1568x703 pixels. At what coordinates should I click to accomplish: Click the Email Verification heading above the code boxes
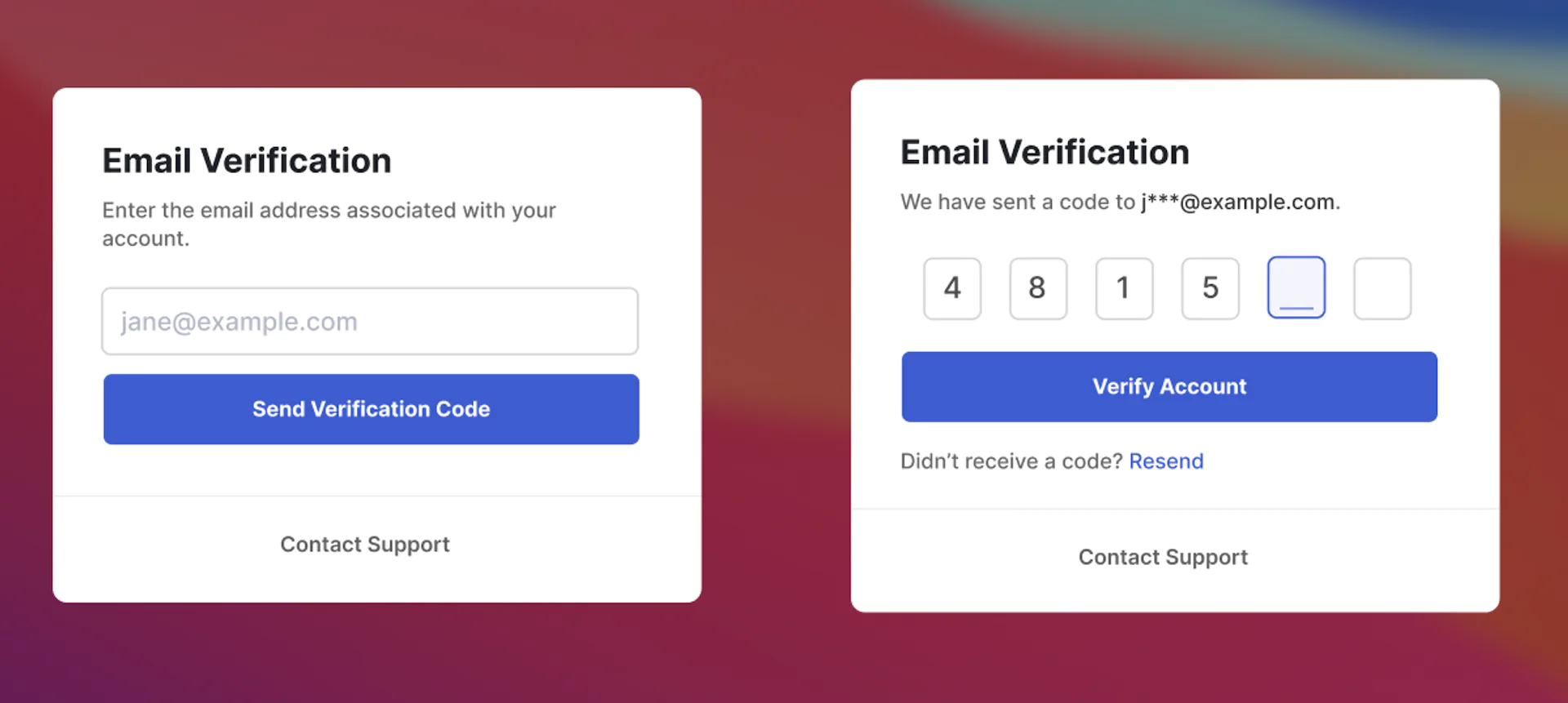point(1045,153)
